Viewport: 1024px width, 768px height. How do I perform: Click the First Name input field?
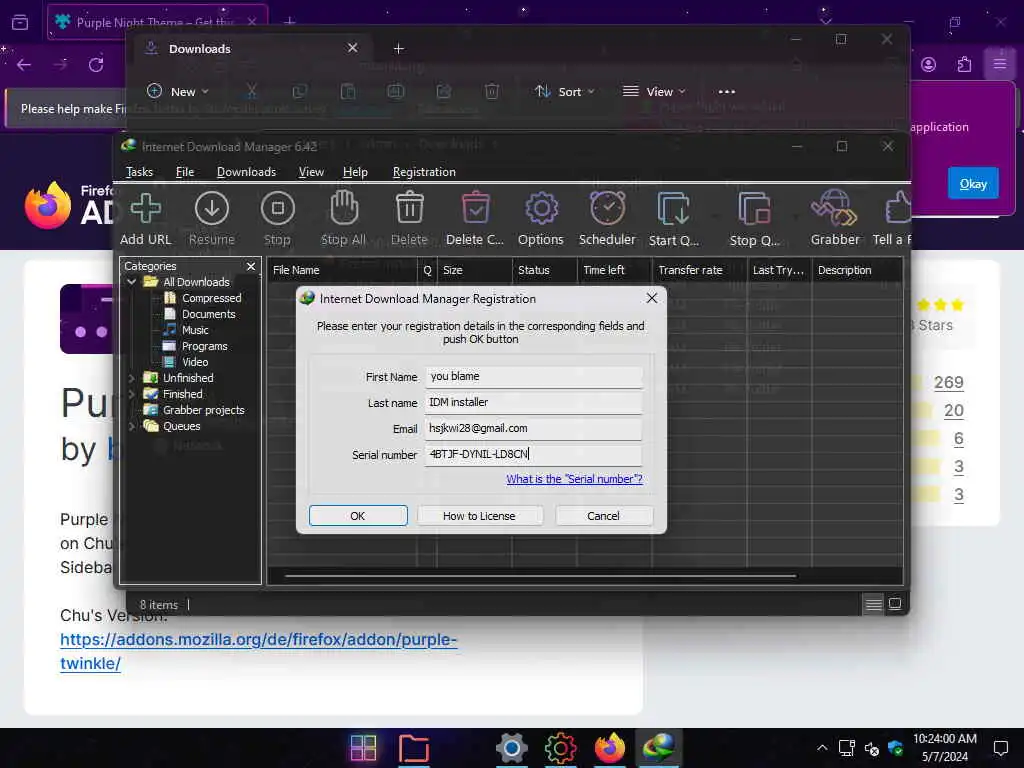coord(534,377)
